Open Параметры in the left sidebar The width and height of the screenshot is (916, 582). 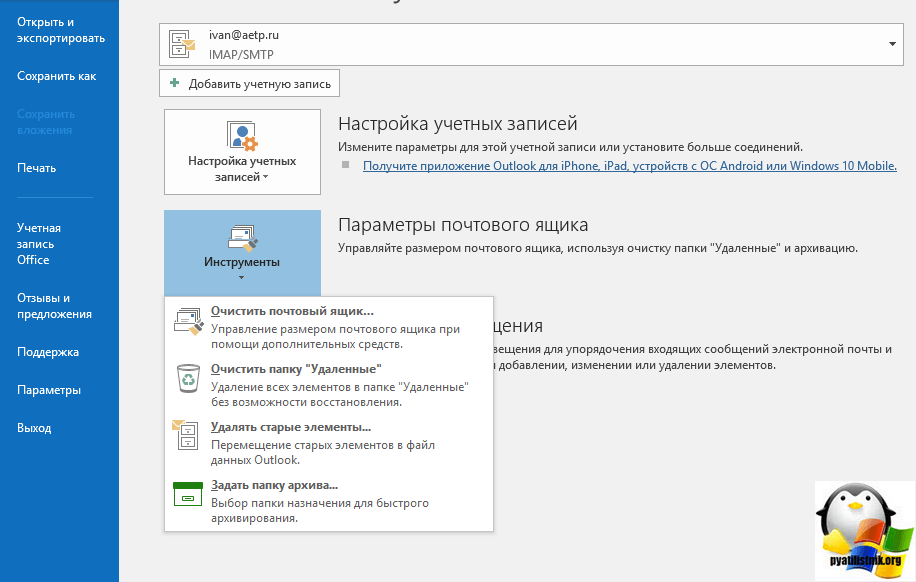[x=49, y=390]
